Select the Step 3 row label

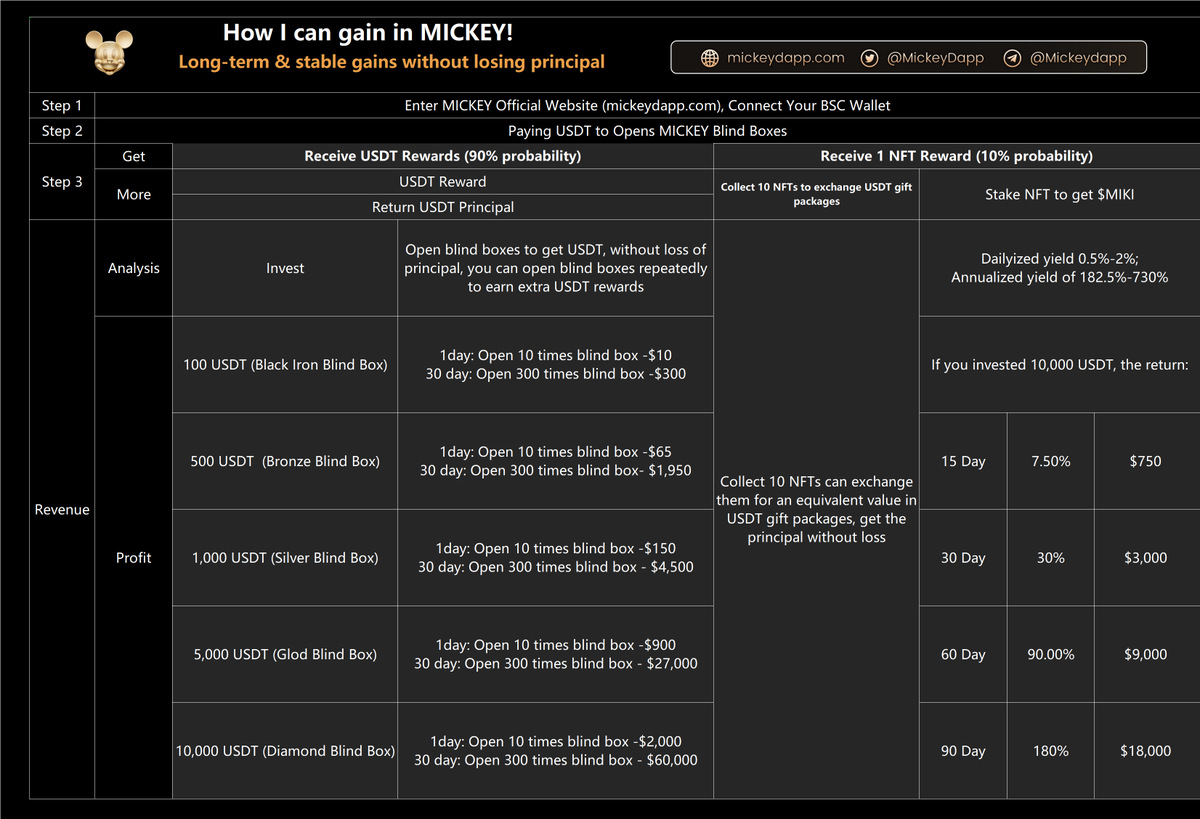[62, 182]
